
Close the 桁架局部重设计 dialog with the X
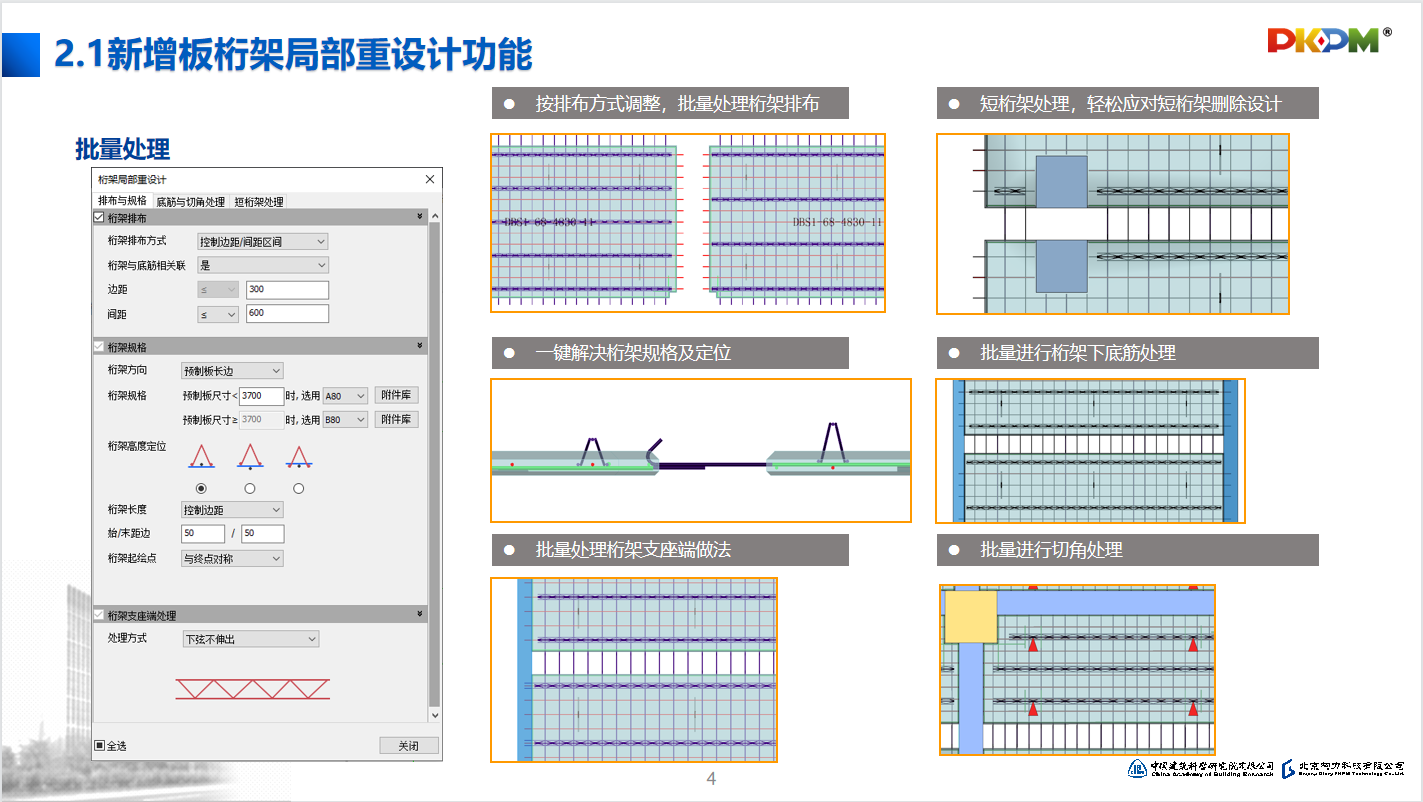tap(430, 179)
